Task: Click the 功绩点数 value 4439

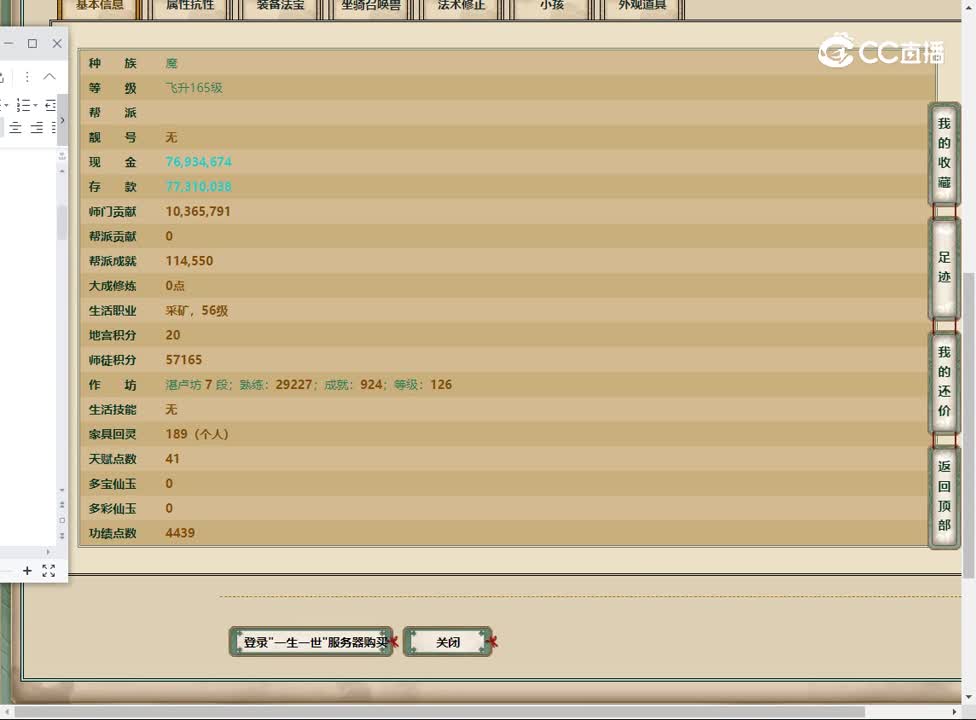Action: point(180,533)
